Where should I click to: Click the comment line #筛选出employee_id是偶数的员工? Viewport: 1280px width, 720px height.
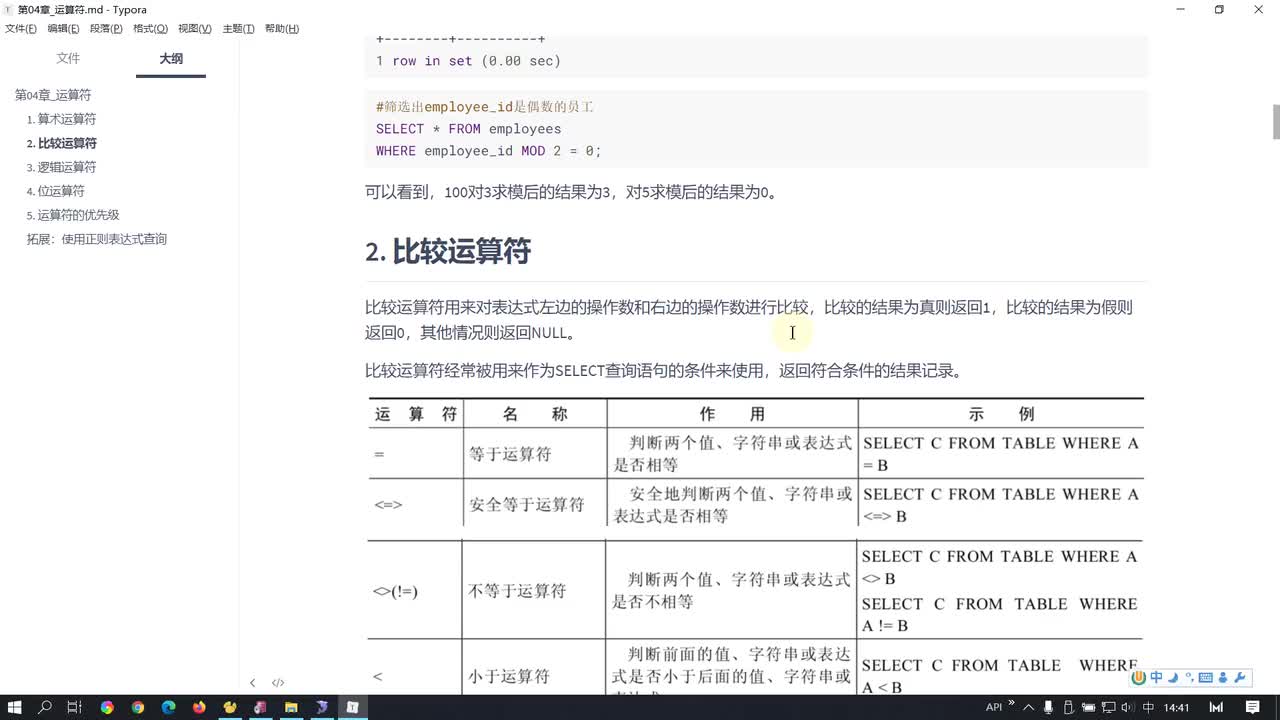(485, 107)
